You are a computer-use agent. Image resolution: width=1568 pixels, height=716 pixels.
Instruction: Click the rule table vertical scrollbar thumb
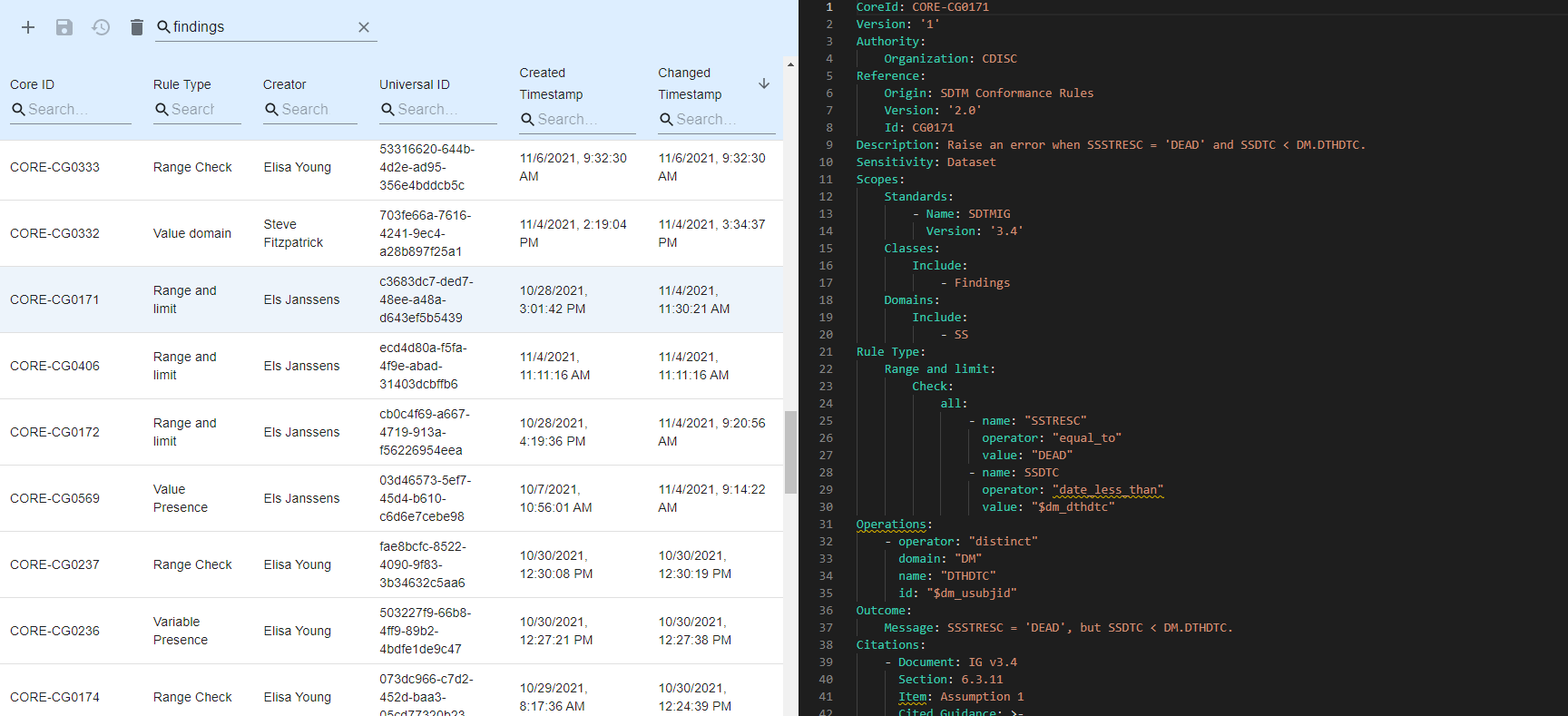(x=790, y=452)
